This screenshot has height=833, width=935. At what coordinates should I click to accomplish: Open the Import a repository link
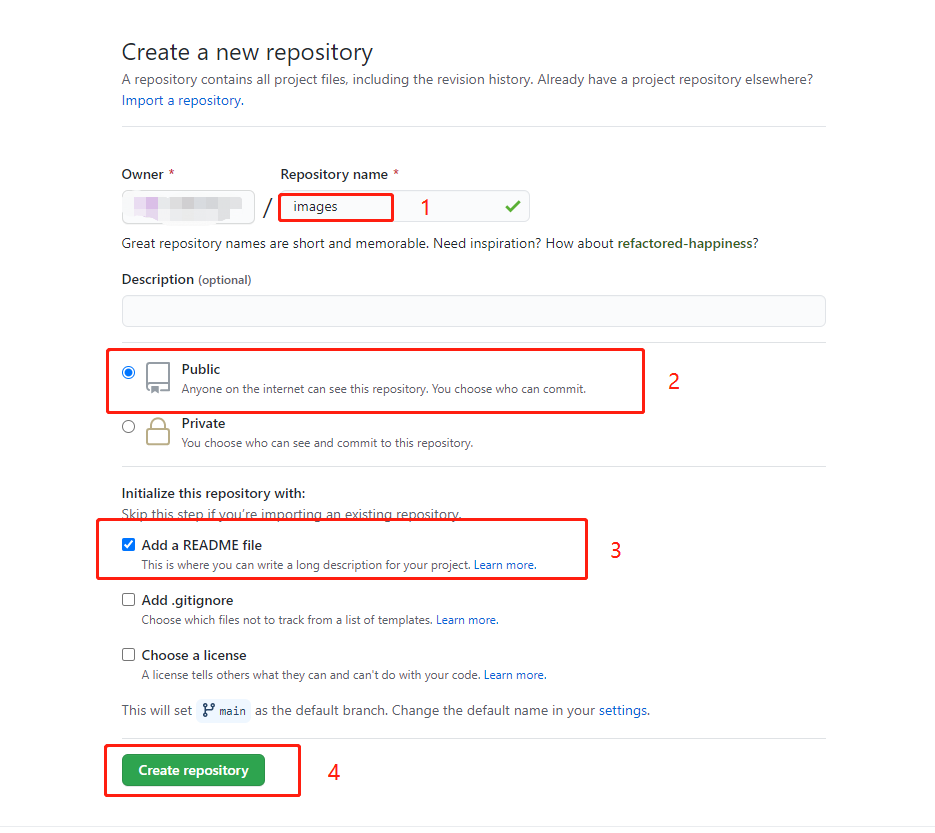point(182,100)
